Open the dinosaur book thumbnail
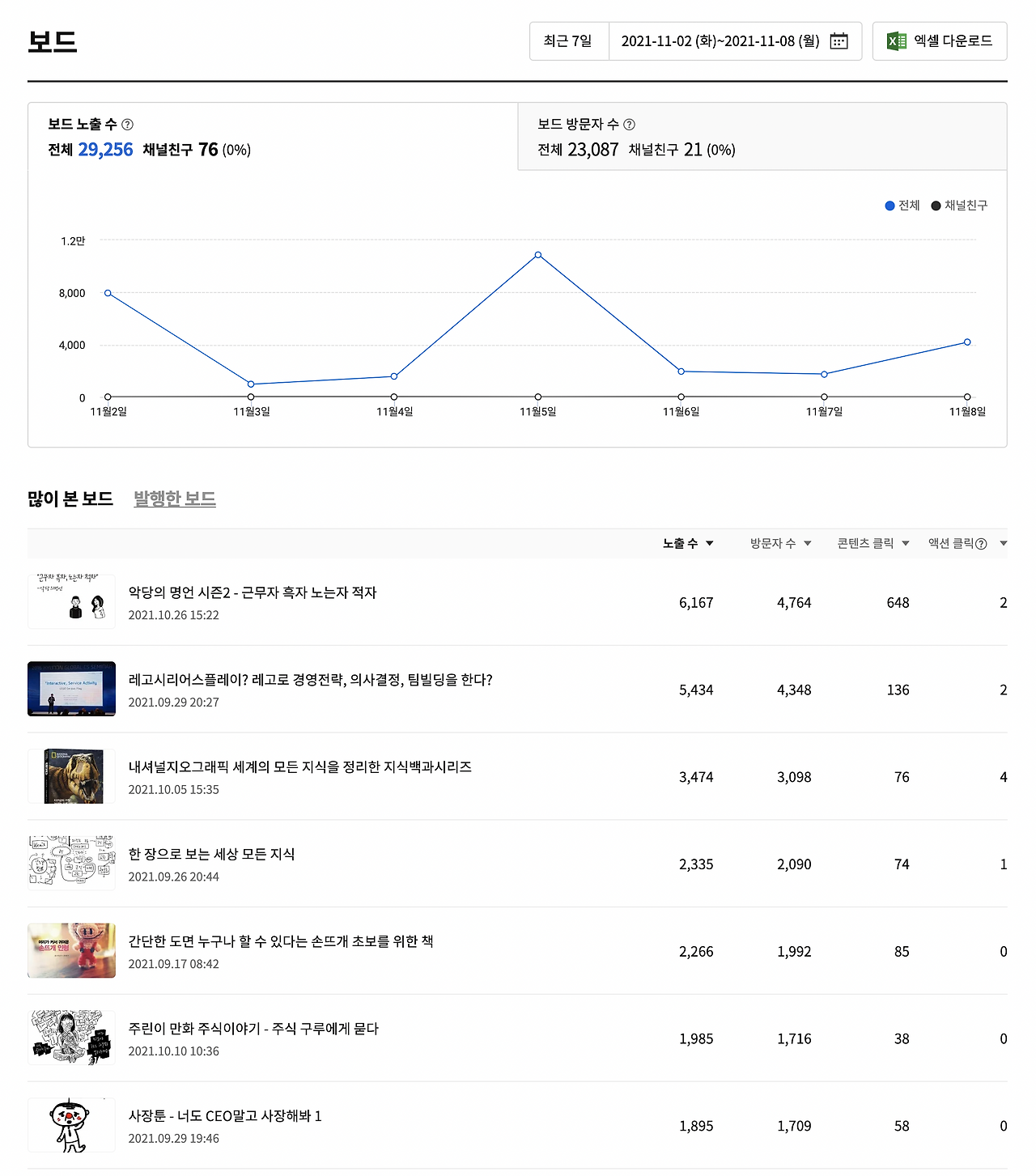Screen dimensions: 1036x1176 coord(72,776)
